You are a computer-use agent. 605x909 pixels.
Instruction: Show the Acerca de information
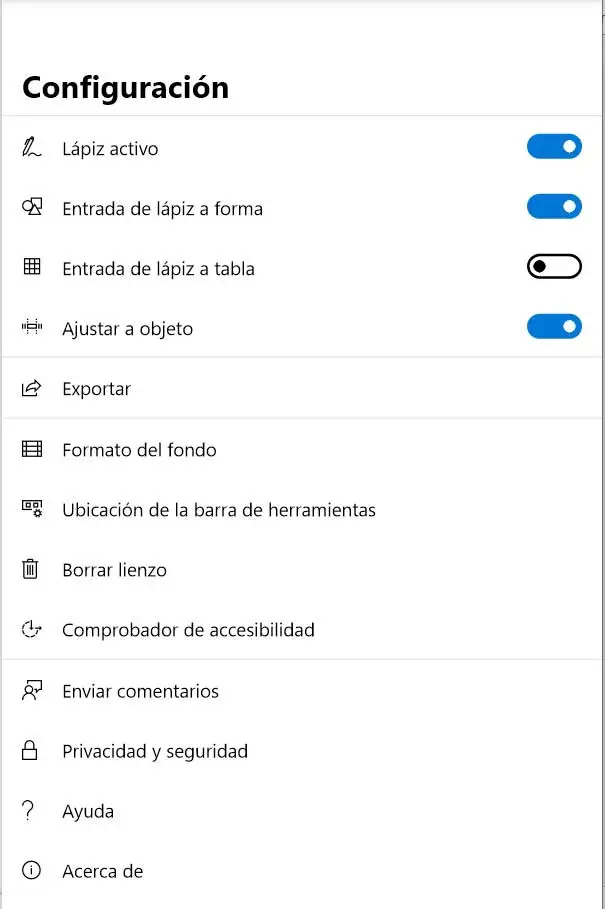[102, 871]
